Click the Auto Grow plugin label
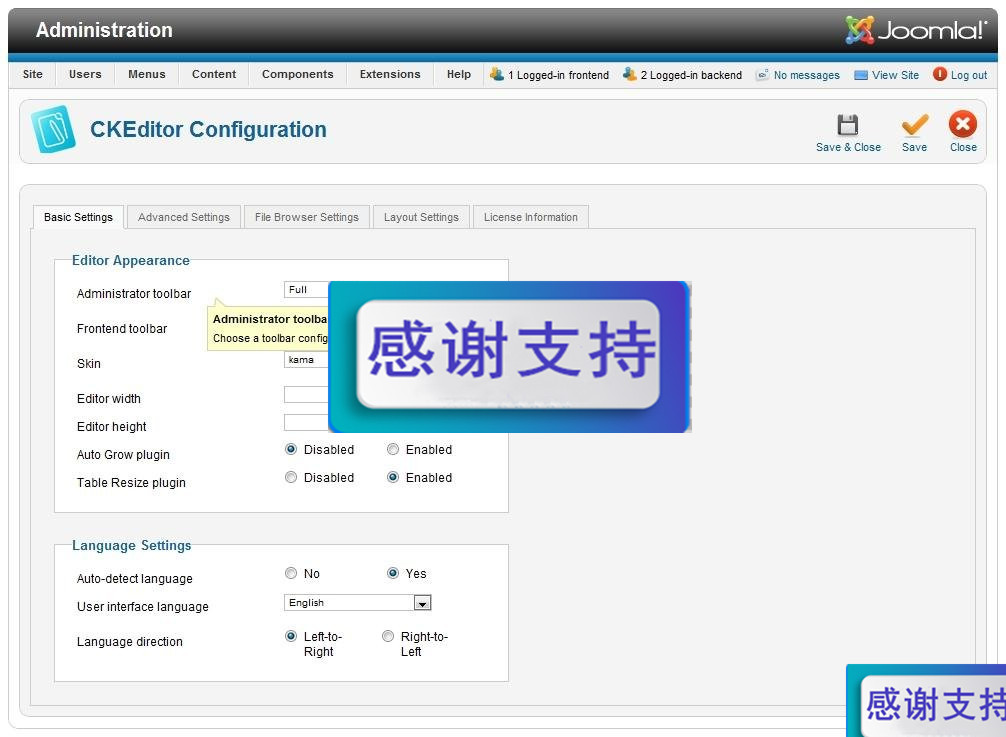Image resolution: width=1006 pixels, height=737 pixels. tap(123, 455)
